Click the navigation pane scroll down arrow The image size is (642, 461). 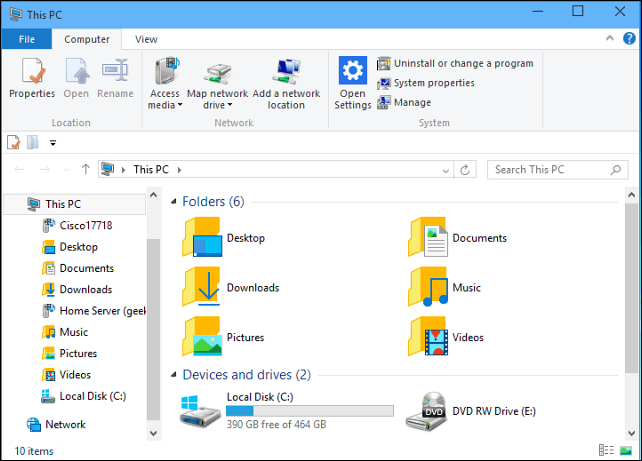(x=154, y=433)
